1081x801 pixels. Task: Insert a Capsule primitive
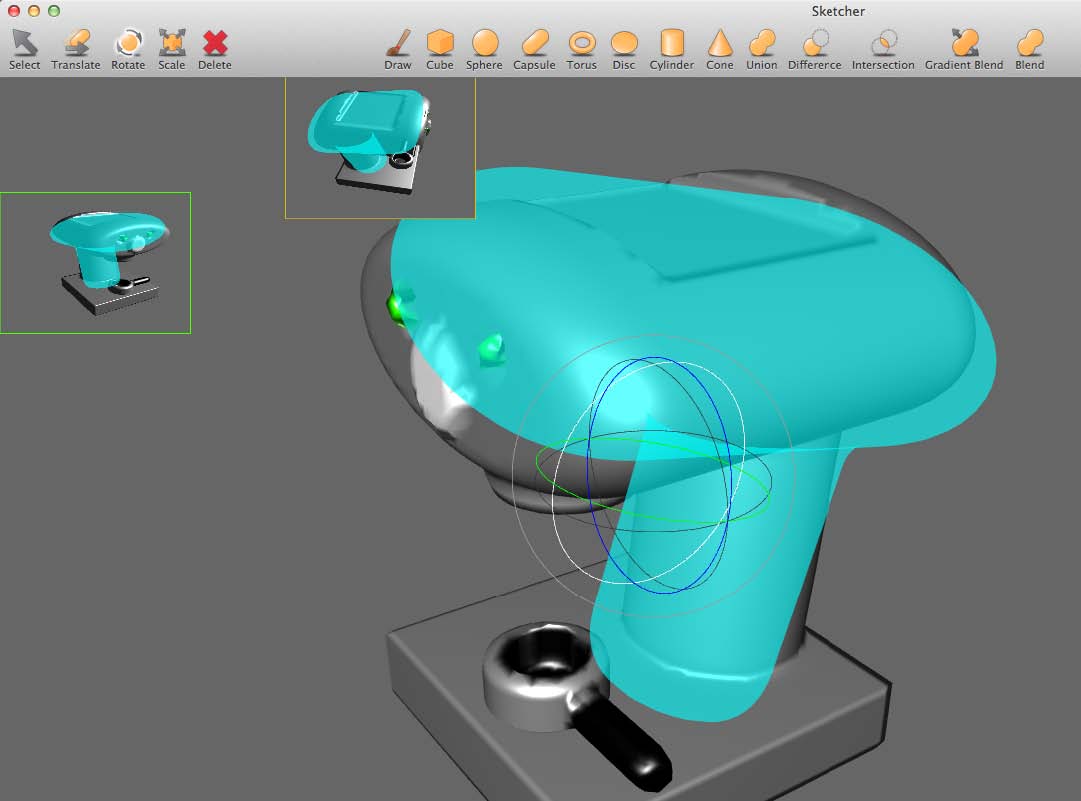click(x=534, y=50)
